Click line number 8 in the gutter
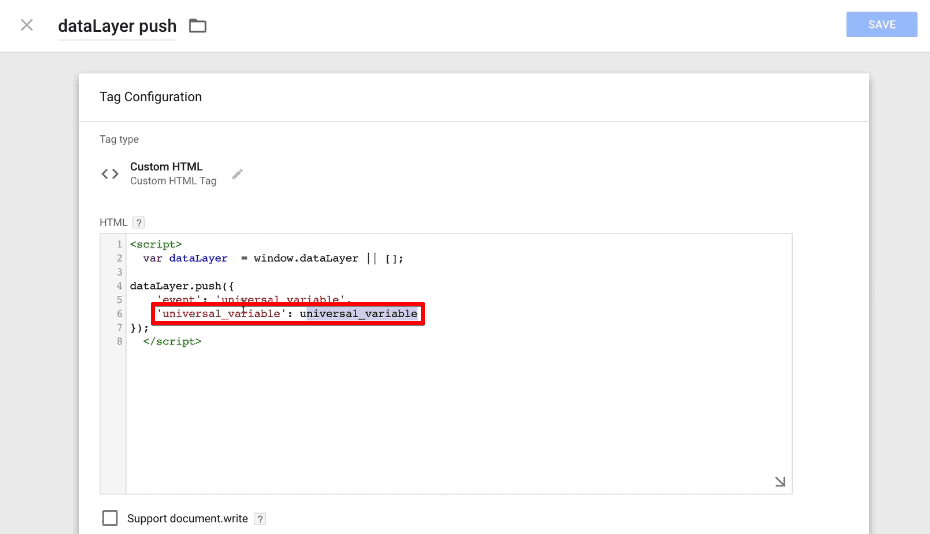This screenshot has width=930, height=534. [x=119, y=342]
